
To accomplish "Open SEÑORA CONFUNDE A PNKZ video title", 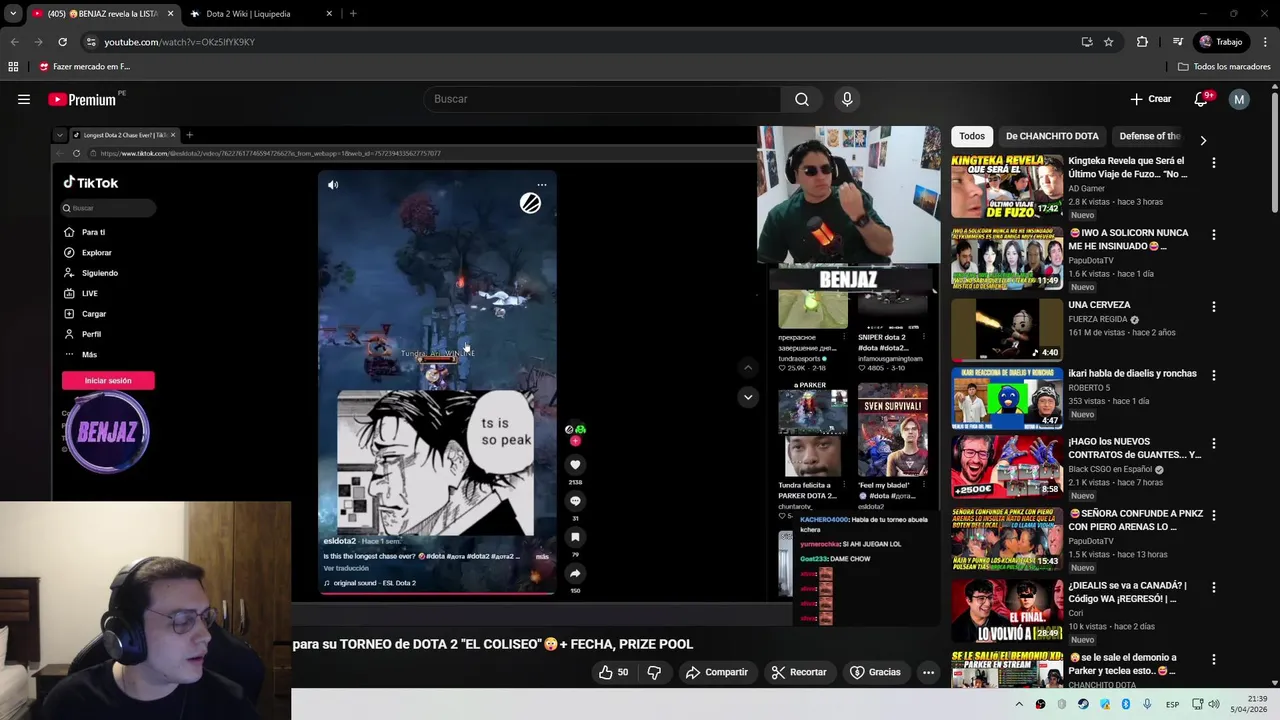I will click(x=1135, y=520).
